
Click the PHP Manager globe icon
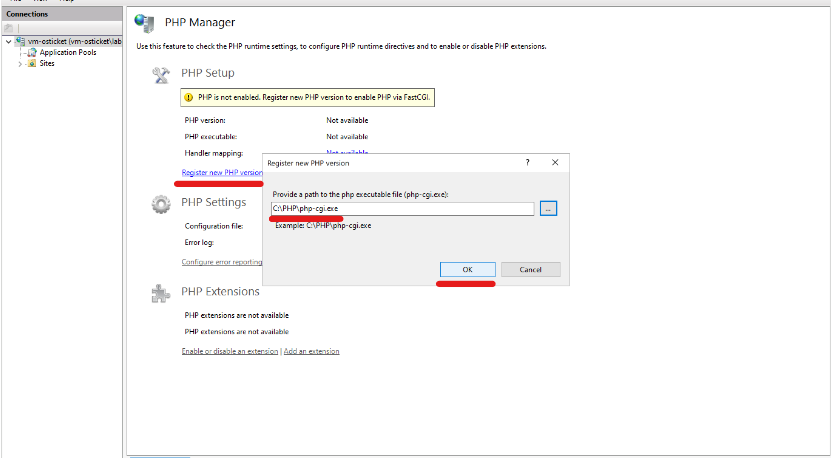pos(144,23)
